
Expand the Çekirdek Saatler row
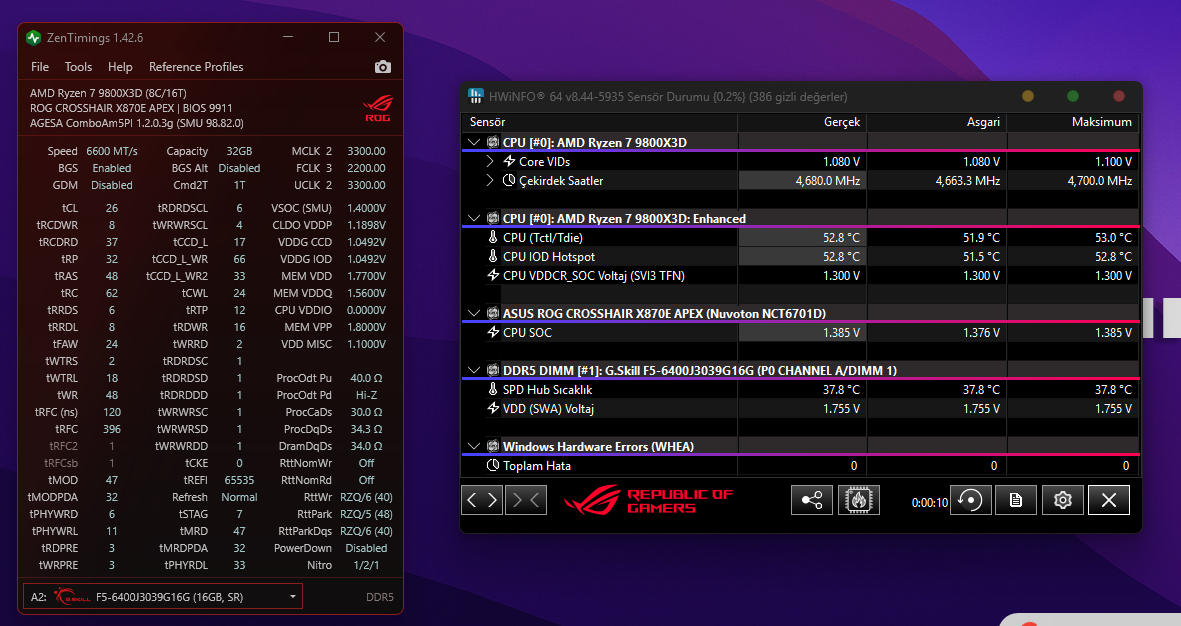(490, 181)
